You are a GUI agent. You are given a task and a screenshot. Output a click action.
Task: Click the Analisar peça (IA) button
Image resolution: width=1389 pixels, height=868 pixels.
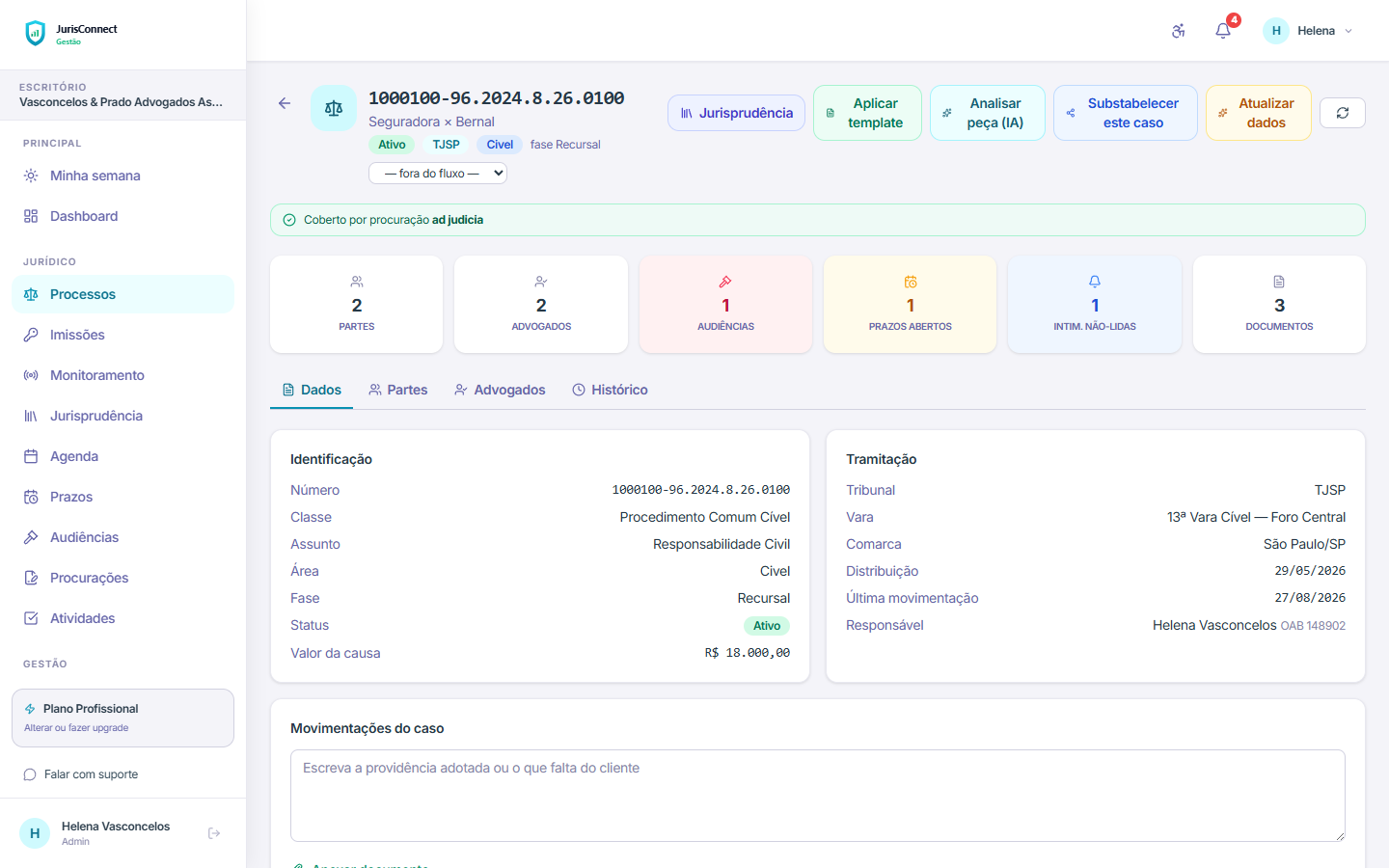(x=988, y=113)
